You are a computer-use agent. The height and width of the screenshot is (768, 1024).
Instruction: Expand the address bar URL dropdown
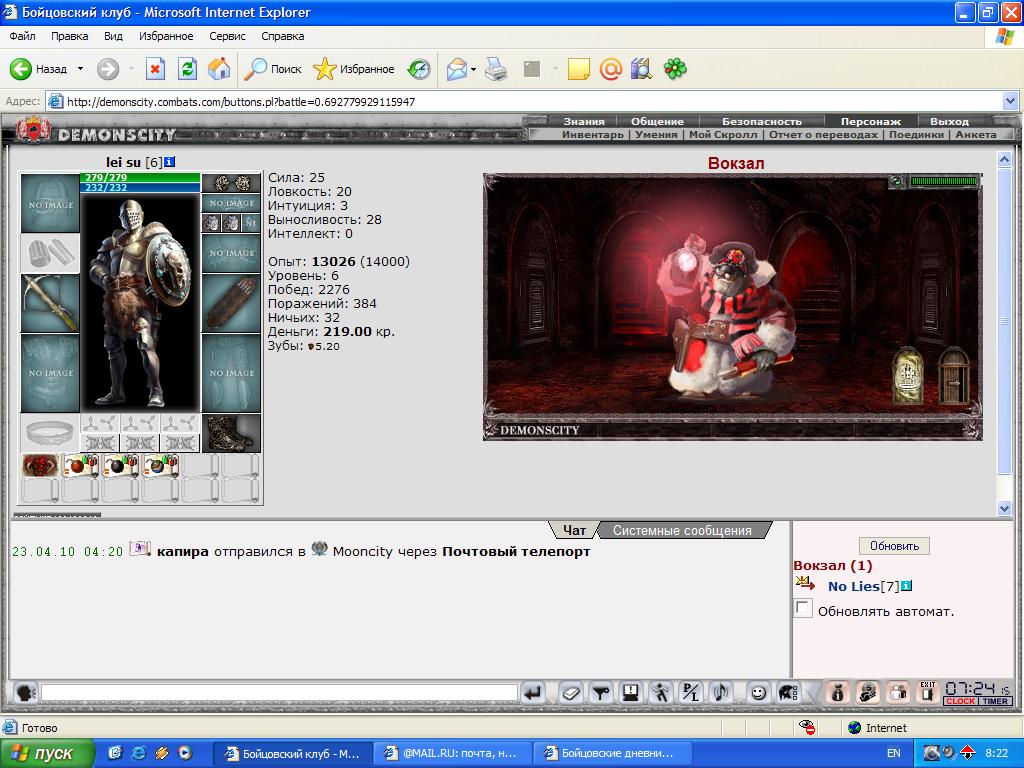click(1010, 101)
